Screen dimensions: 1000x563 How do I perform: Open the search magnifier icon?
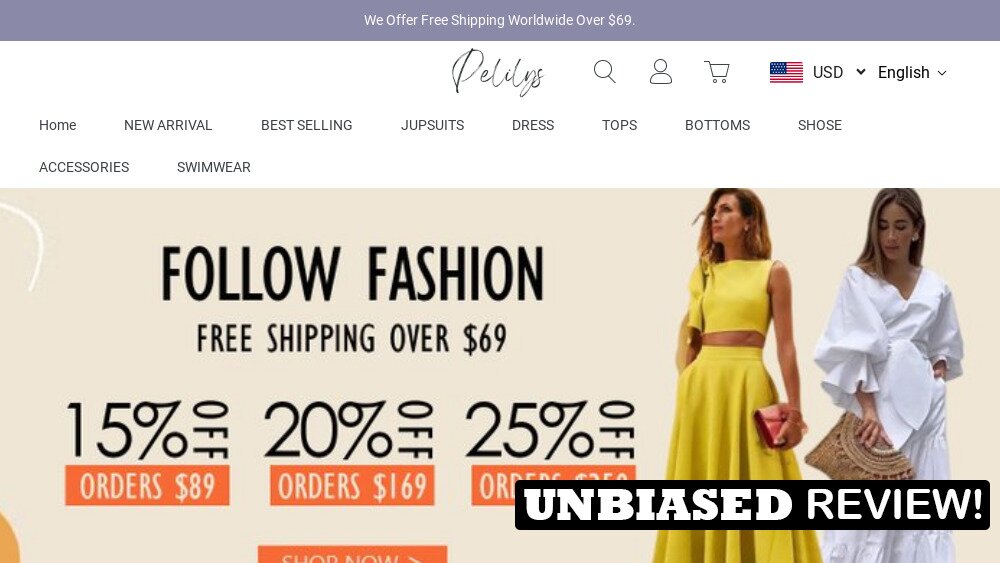605,72
